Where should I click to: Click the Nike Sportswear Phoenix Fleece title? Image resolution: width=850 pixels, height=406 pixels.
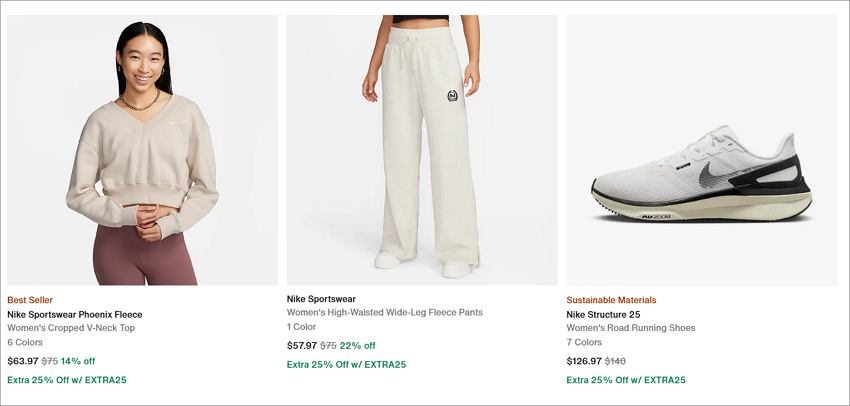pyautogui.click(x=75, y=314)
